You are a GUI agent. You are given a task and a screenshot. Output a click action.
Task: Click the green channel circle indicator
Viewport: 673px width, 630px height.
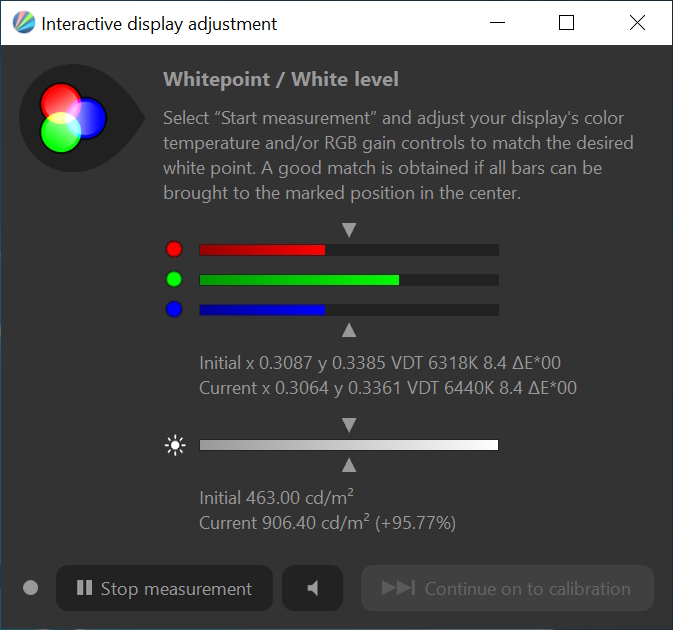point(174,280)
